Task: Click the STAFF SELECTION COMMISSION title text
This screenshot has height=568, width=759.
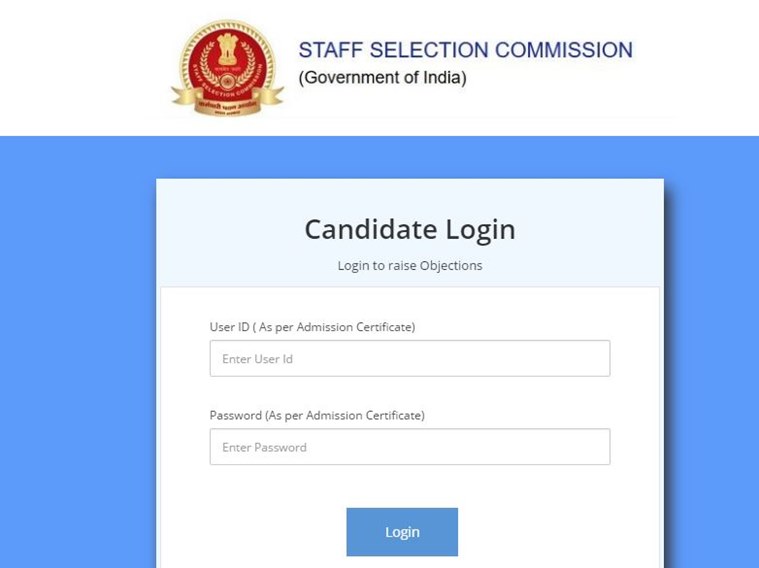Action: click(466, 50)
